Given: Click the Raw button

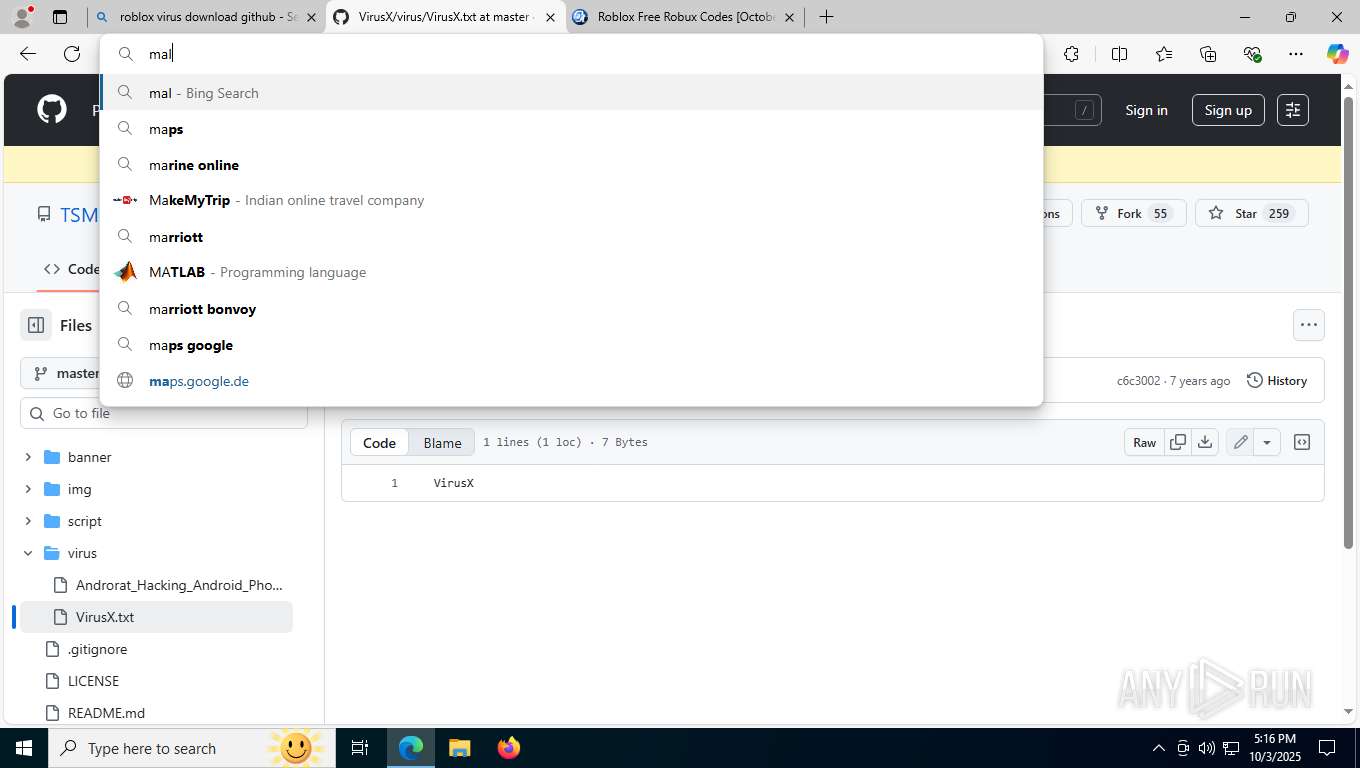Looking at the screenshot, I should pyautogui.click(x=1144, y=442).
